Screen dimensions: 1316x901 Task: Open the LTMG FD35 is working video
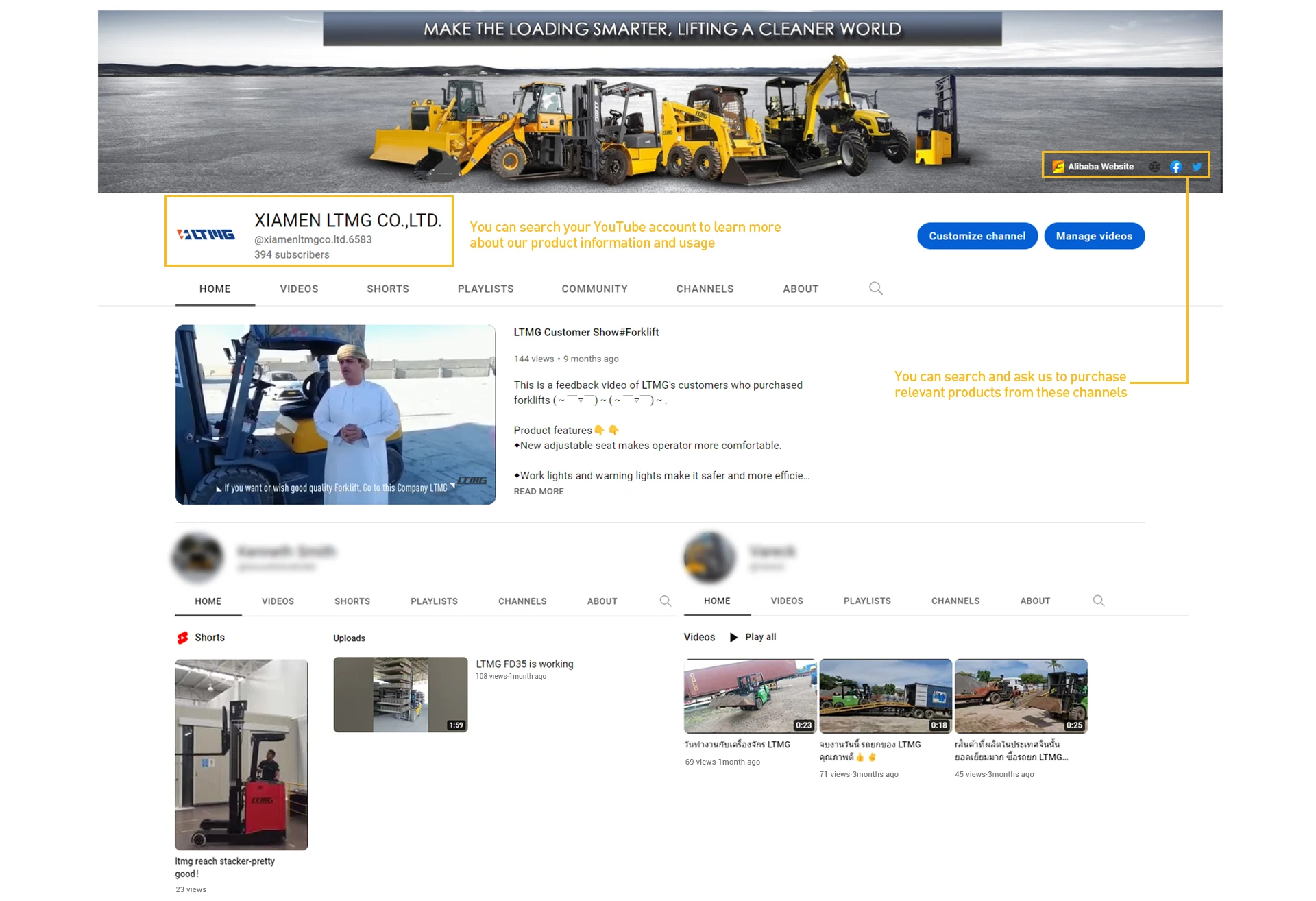400,695
